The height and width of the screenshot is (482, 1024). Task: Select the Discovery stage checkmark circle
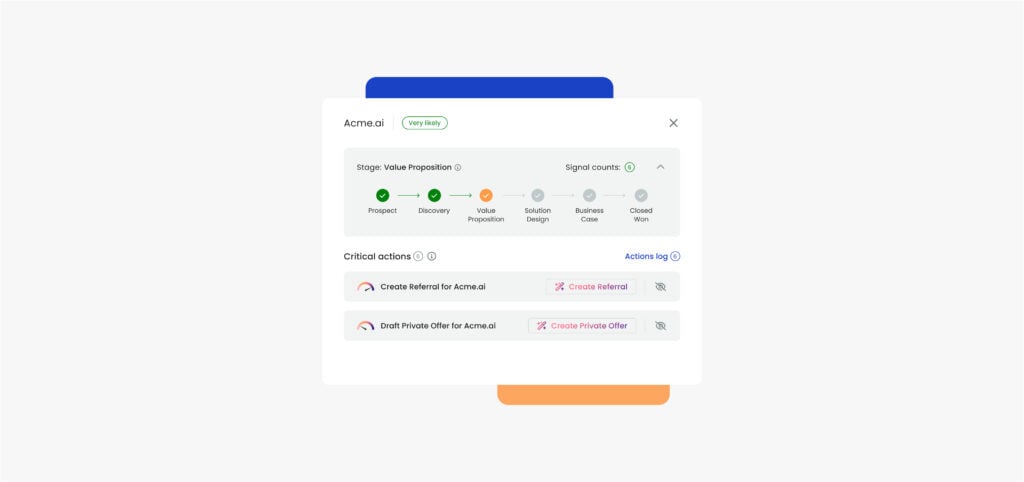tap(434, 195)
